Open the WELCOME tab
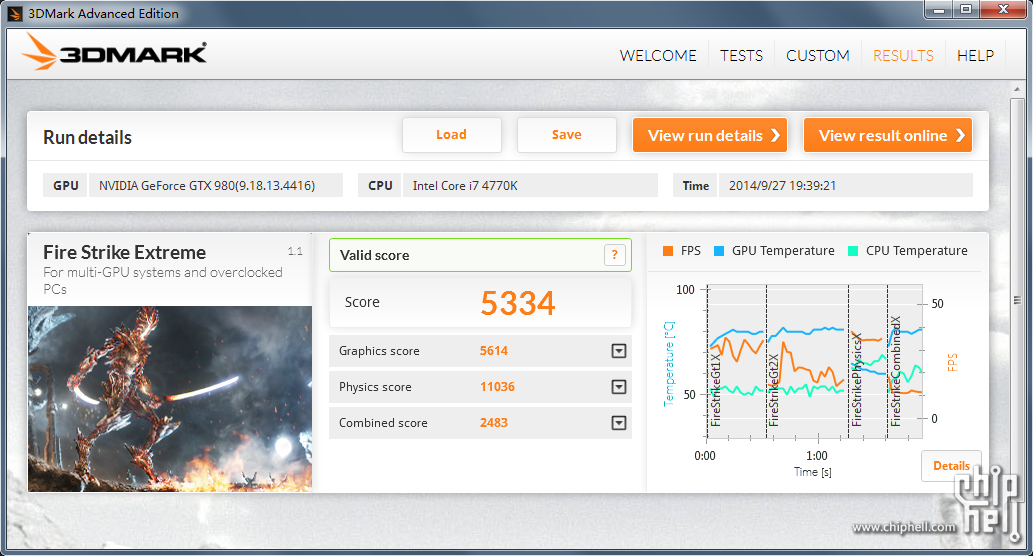 (657, 56)
